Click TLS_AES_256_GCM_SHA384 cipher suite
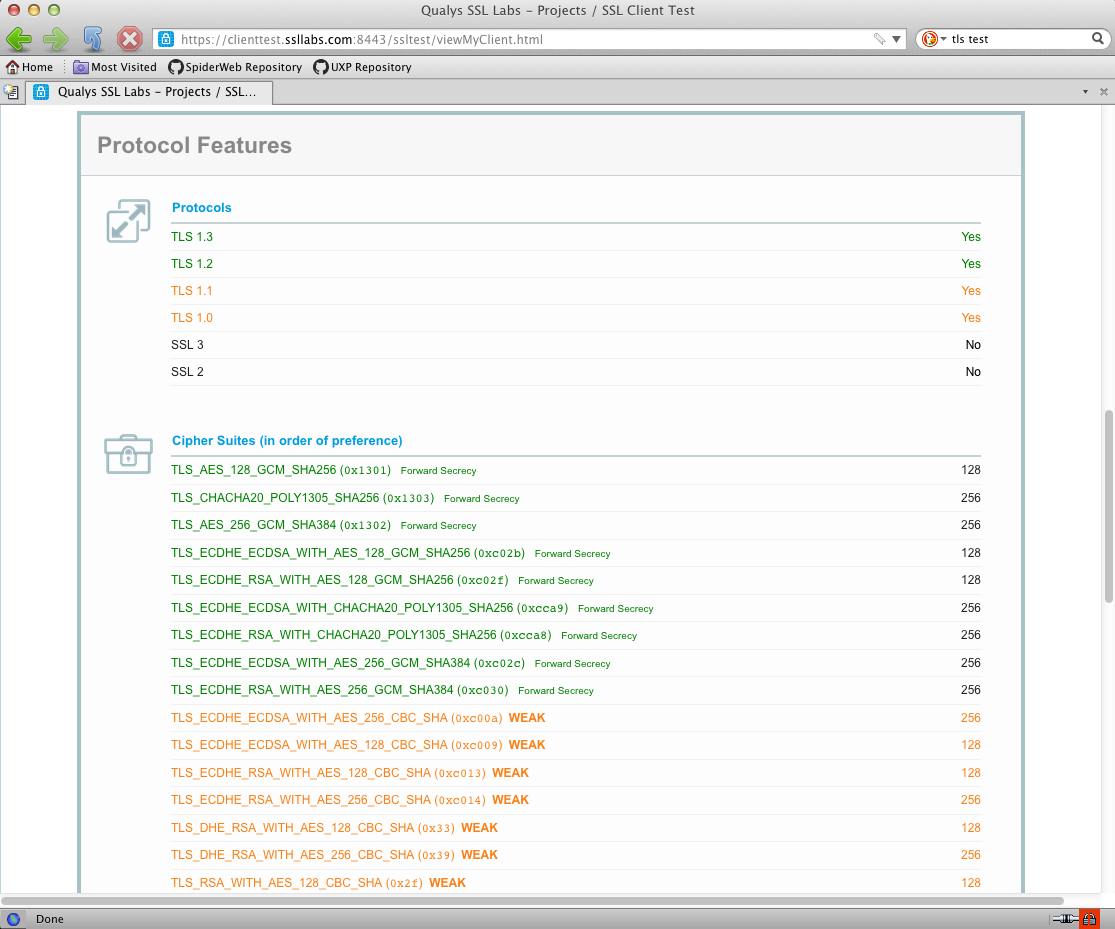Viewport: 1115px width, 929px height. point(281,525)
